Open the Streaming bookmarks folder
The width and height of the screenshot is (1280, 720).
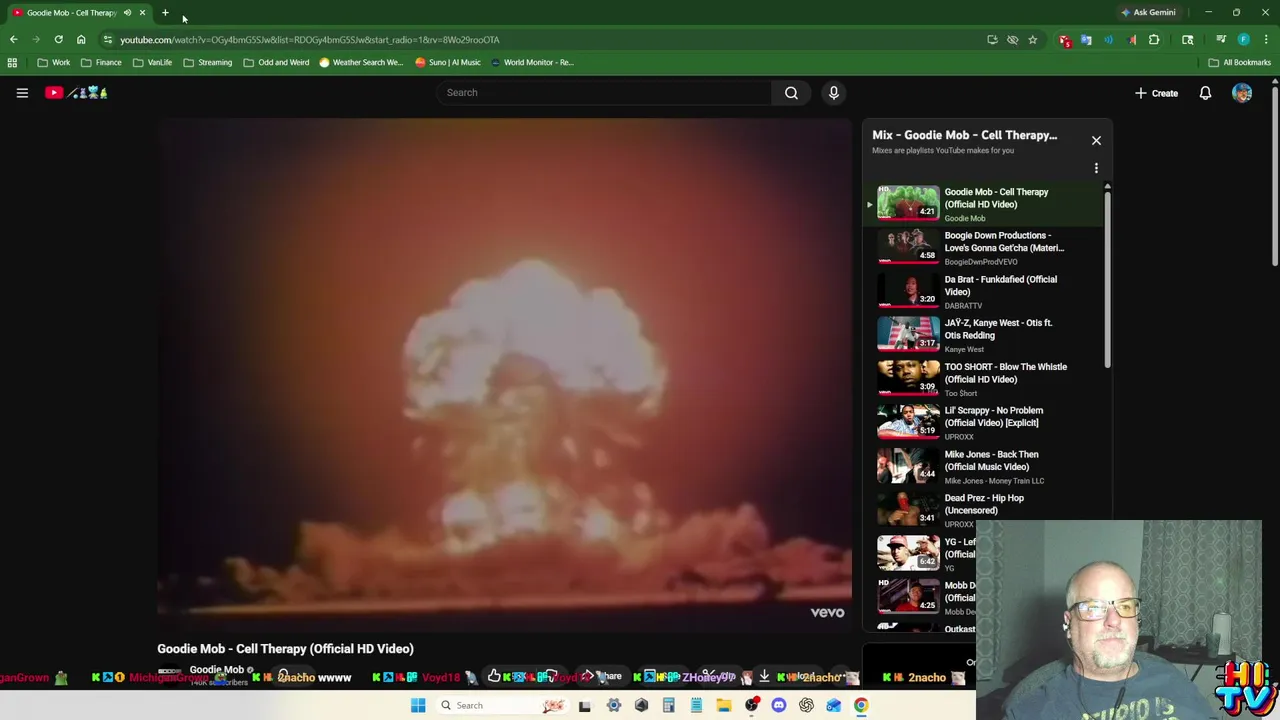(x=207, y=62)
